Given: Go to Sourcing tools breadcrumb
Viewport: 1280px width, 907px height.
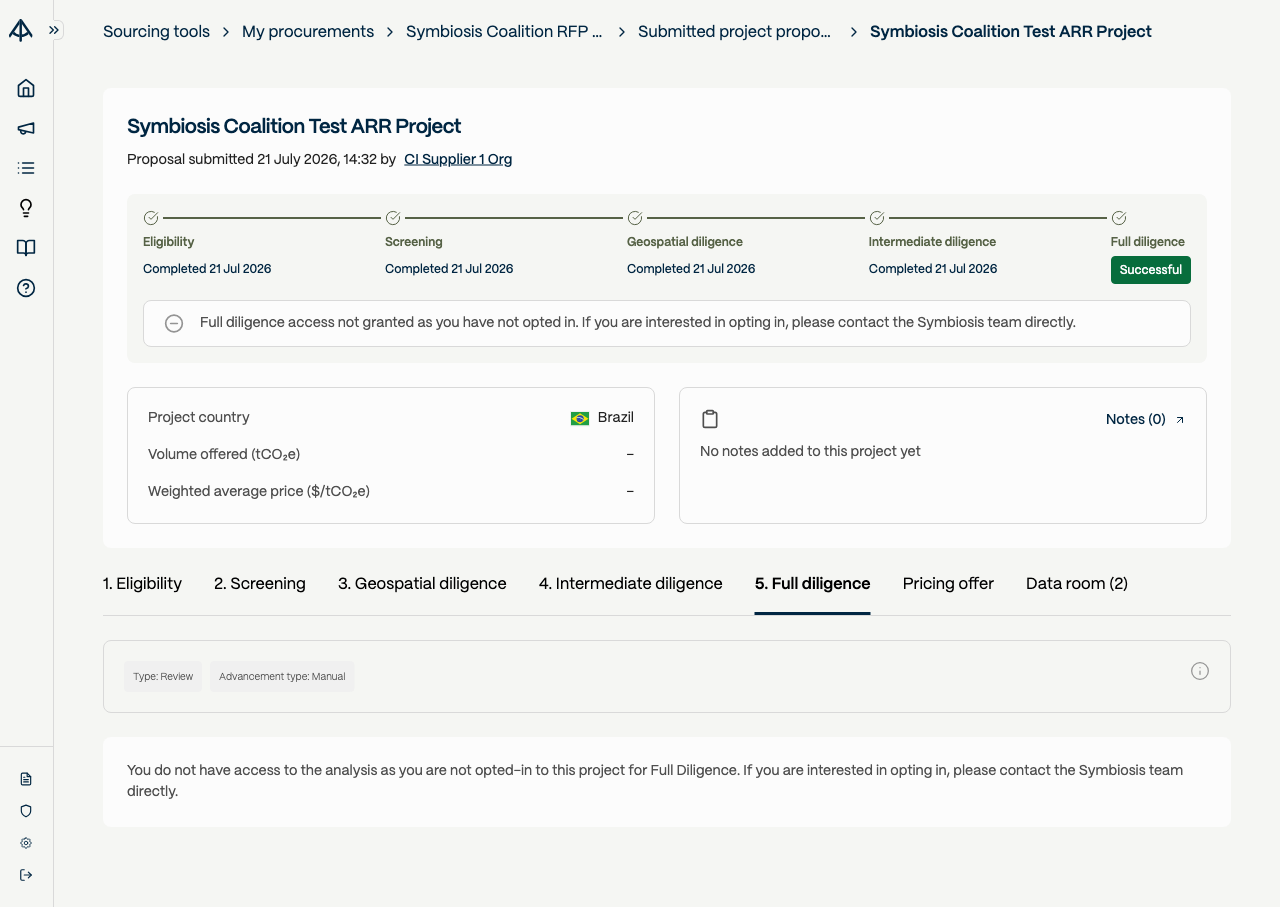Looking at the screenshot, I should pyautogui.click(x=156, y=31).
